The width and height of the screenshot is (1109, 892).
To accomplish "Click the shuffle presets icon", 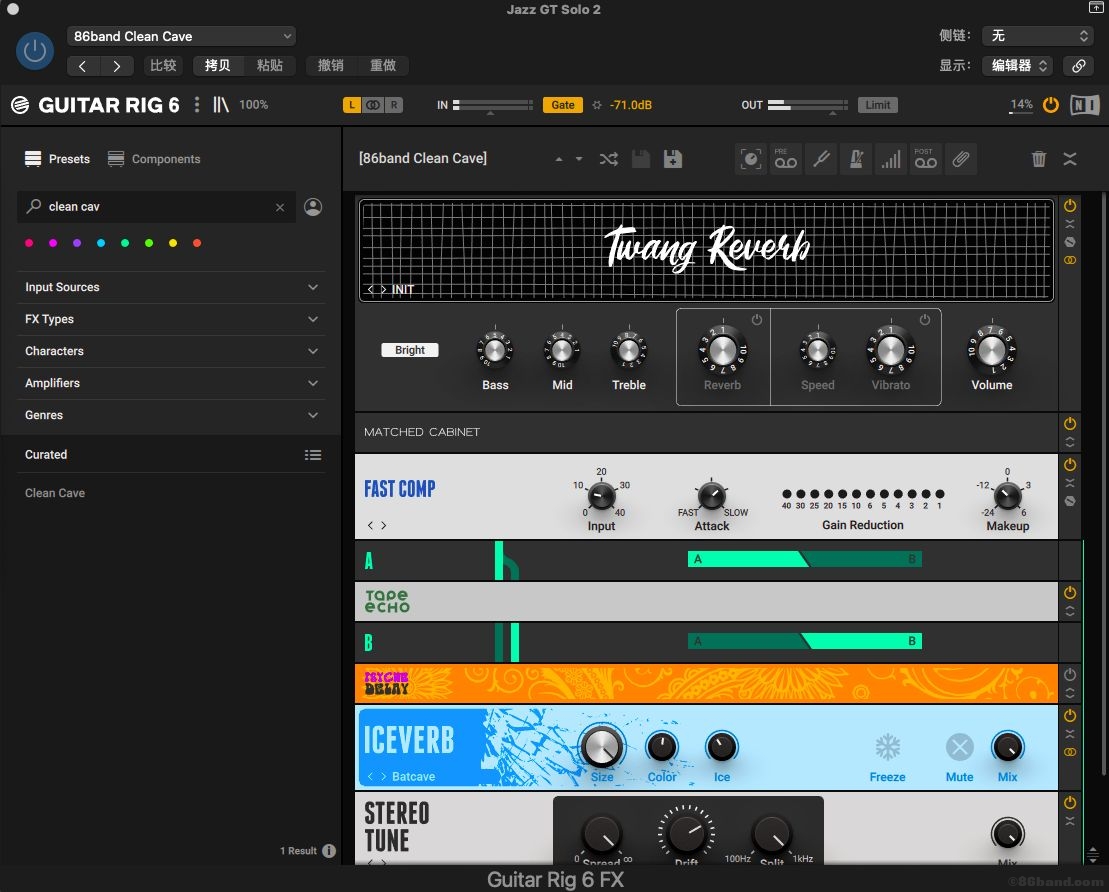I will click(608, 159).
